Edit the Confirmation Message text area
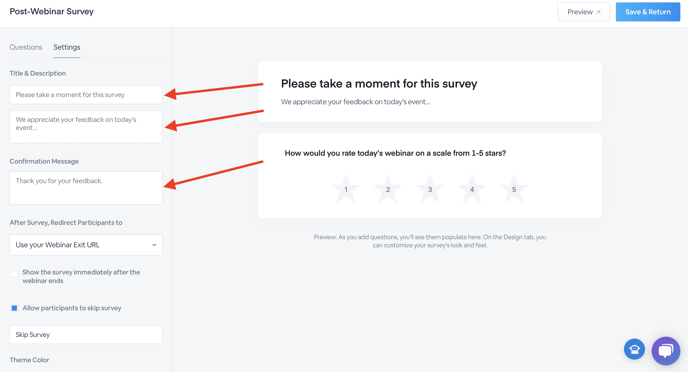 tap(86, 188)
